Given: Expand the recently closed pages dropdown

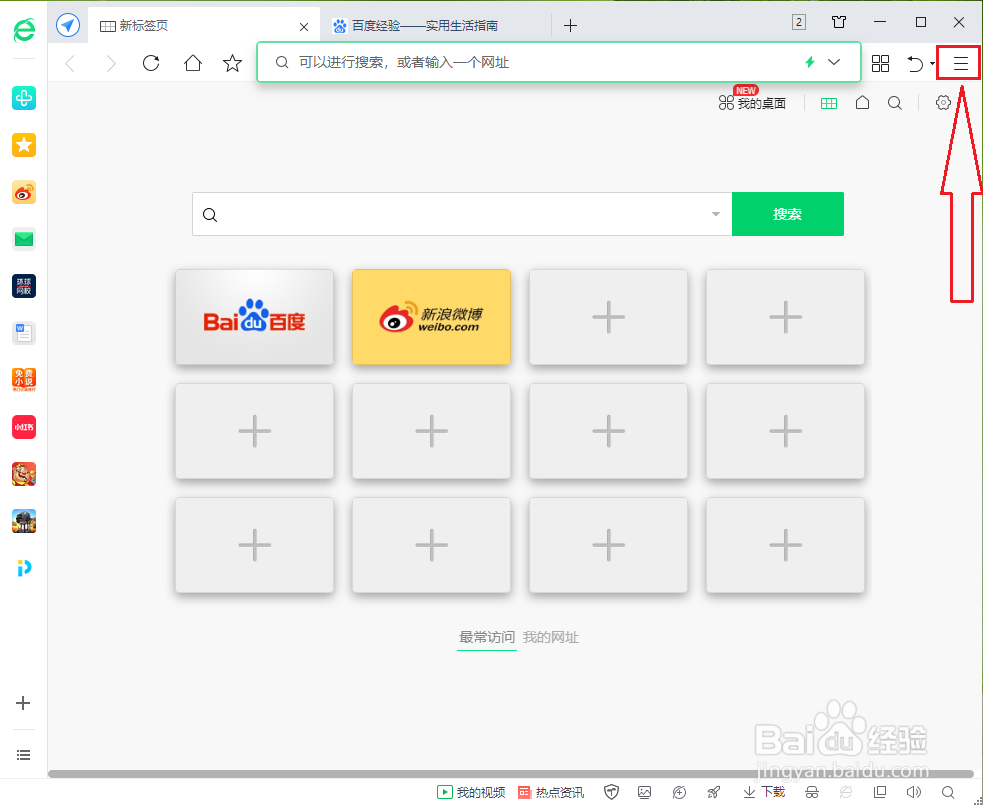Looking at the screenshot, I should tap(931, 62).
